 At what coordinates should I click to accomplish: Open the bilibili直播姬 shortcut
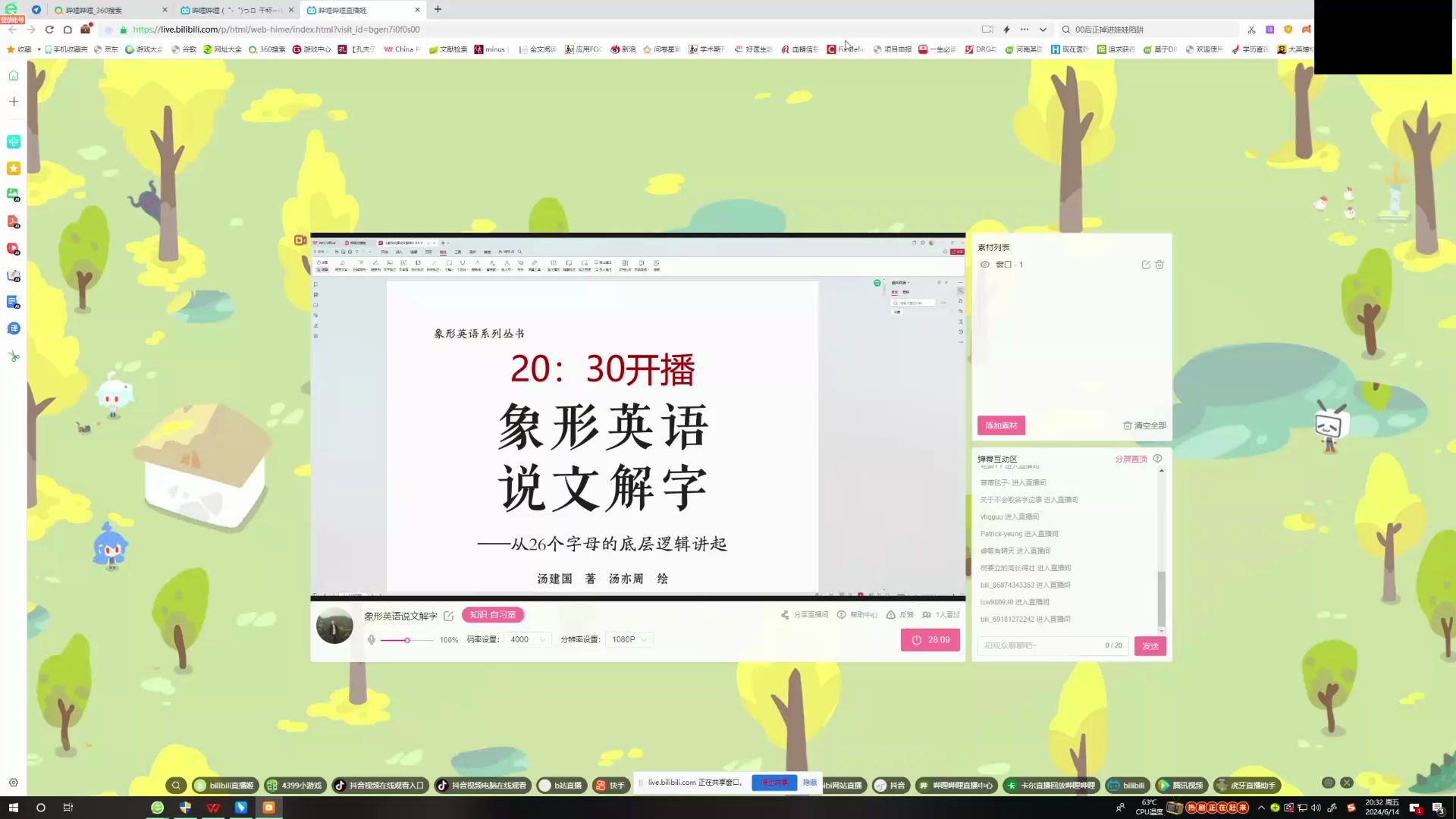(224, 786)
